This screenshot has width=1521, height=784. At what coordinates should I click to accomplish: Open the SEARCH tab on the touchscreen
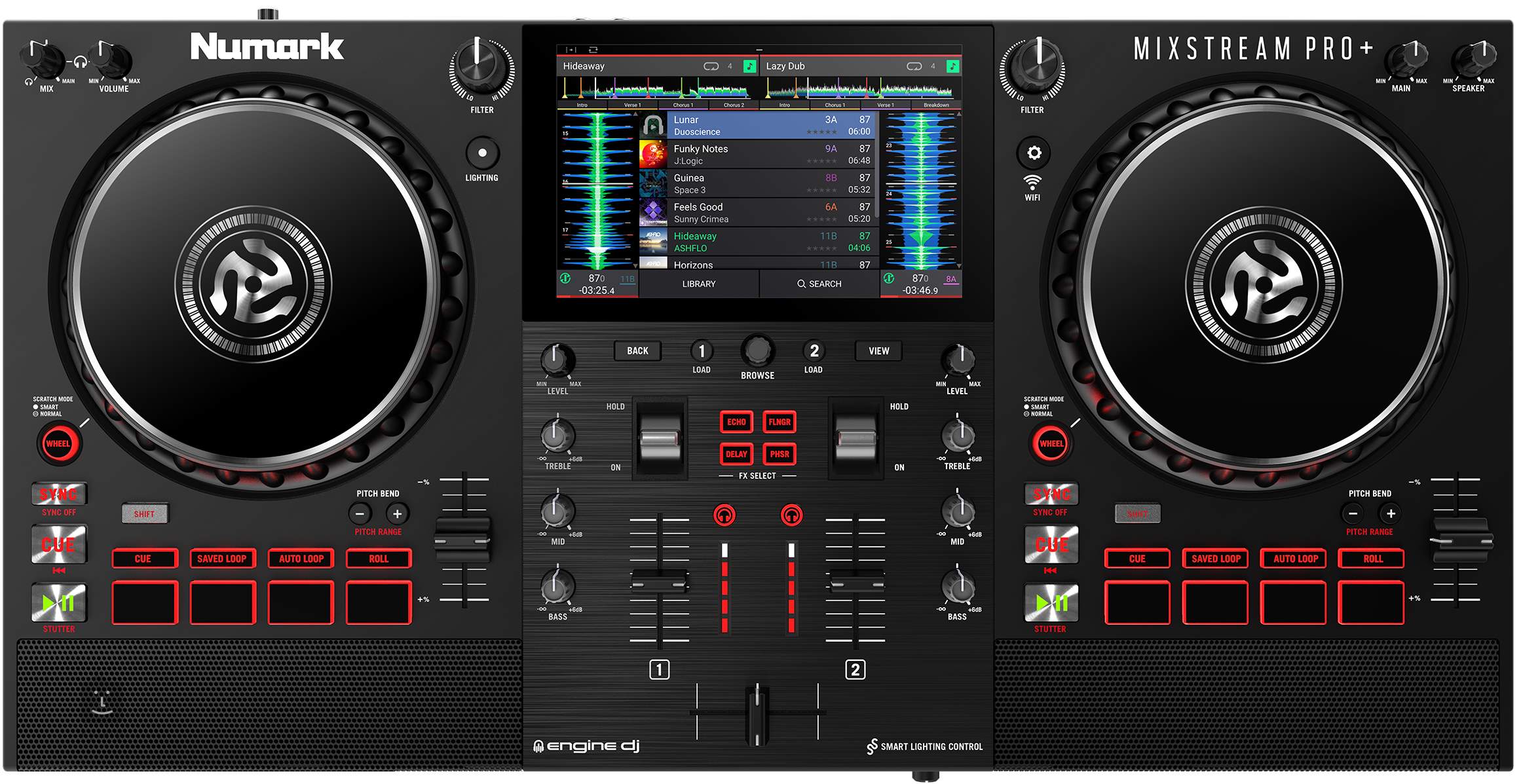tap(819, 284)
